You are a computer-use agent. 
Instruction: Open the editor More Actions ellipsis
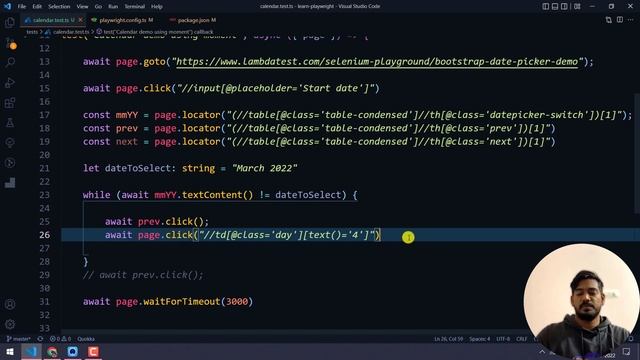tap(631, 20)
